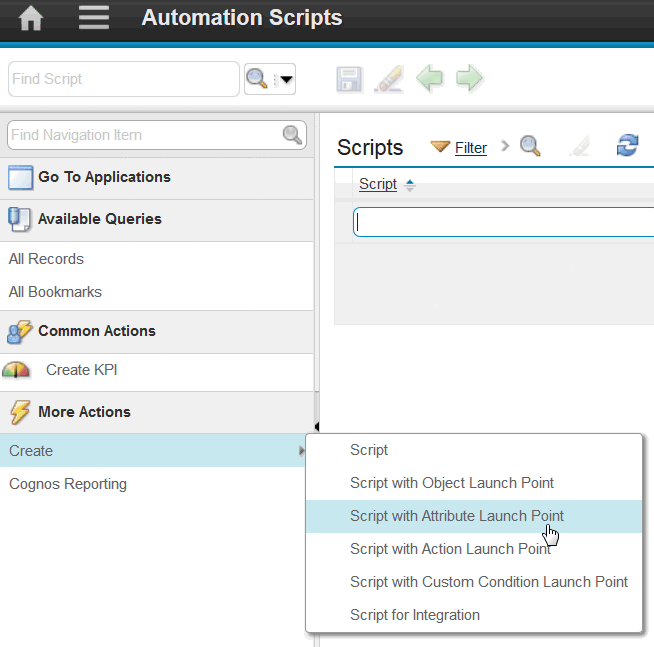The height and width of the screenshot is (647, 654).
Task: Click Create KPI action
Action: point(81,370)
